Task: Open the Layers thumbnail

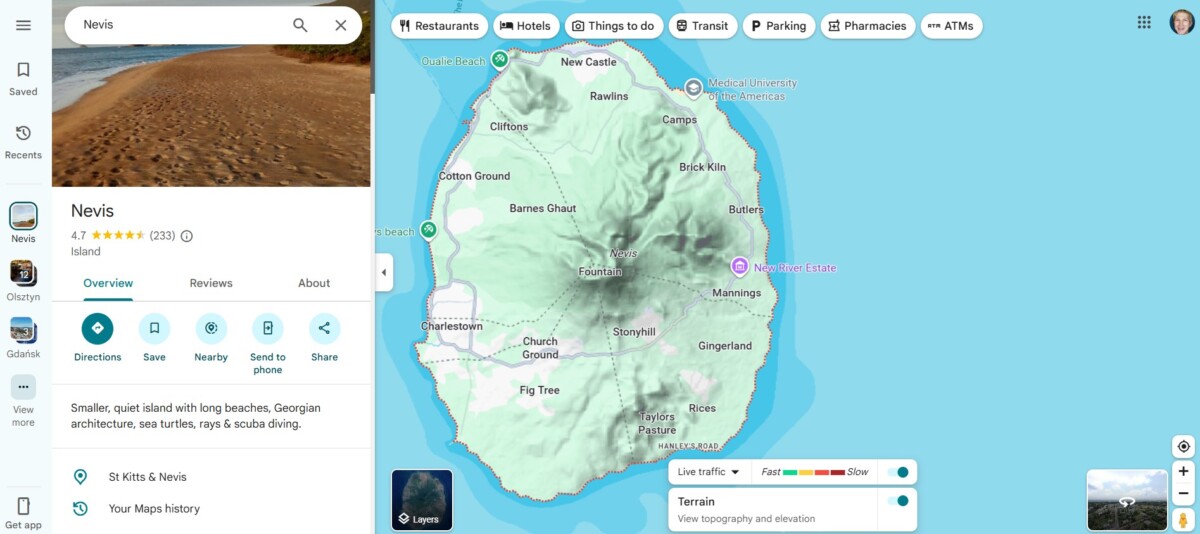Action: [x=422, y=500]
